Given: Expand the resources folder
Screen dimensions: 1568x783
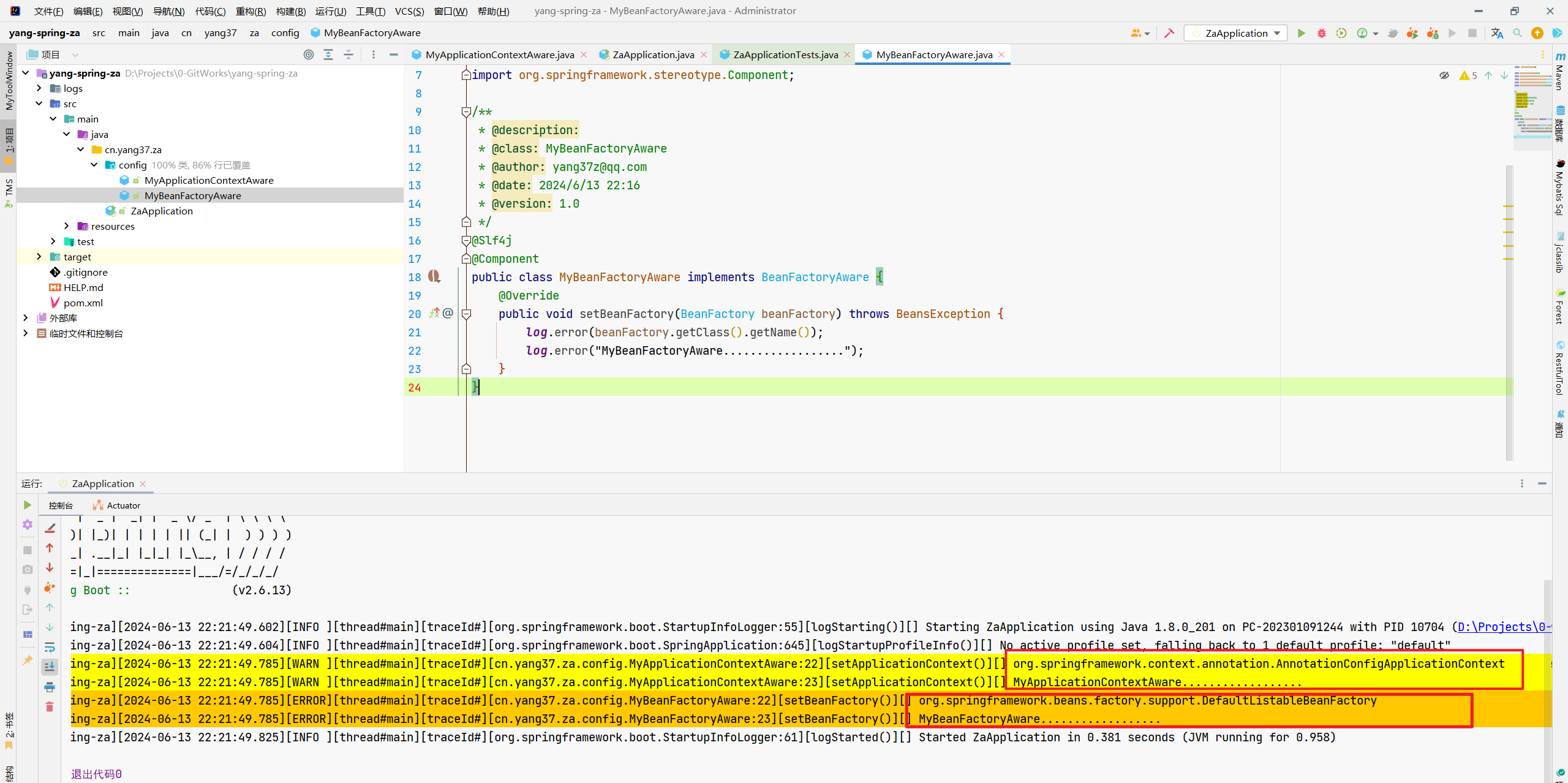Looking at the screenshot, I should [x=67, y=226].
